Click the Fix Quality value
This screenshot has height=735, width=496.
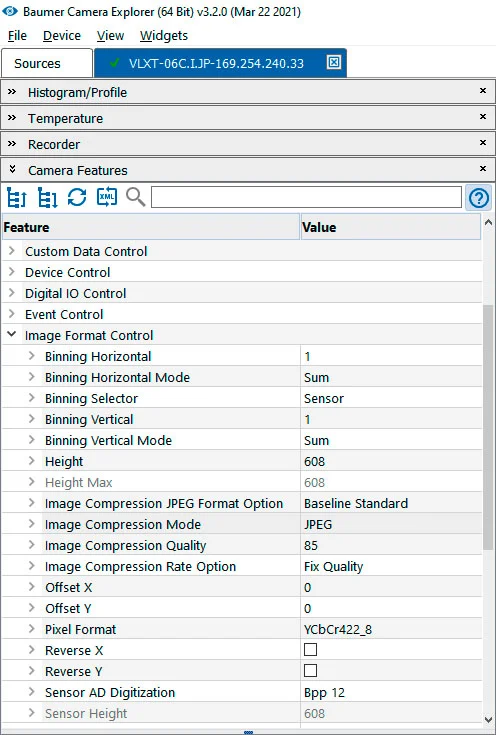(x=333, y=566)
